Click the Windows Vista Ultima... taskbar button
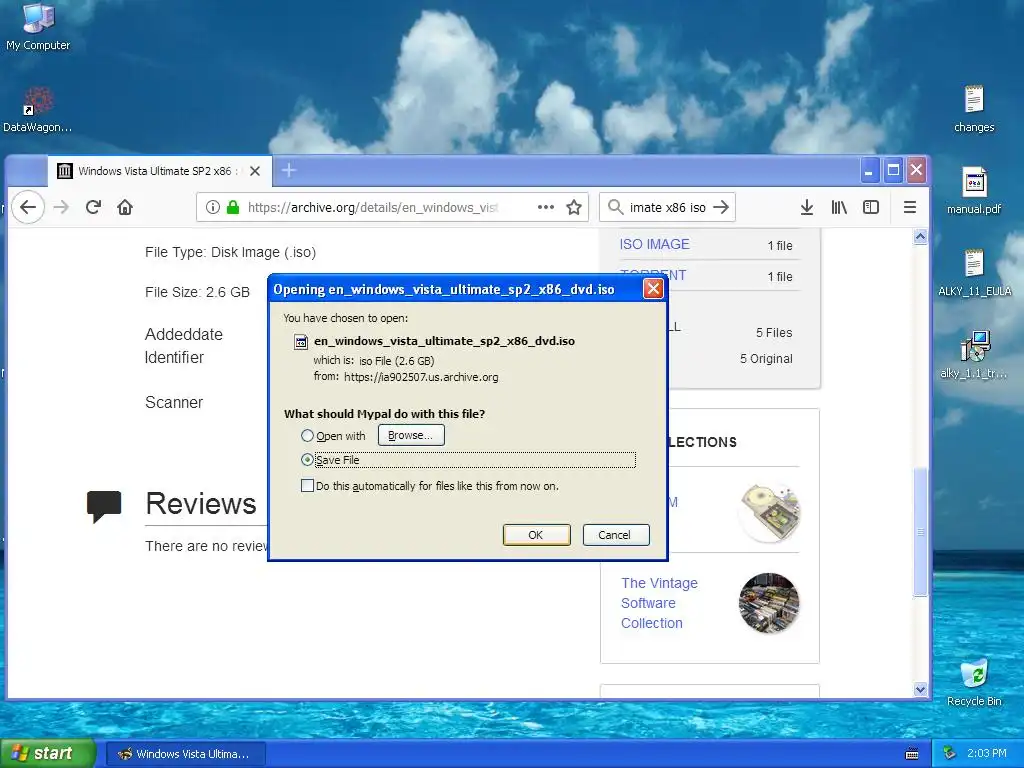1024x768 pixels. [x=185, y=754]
